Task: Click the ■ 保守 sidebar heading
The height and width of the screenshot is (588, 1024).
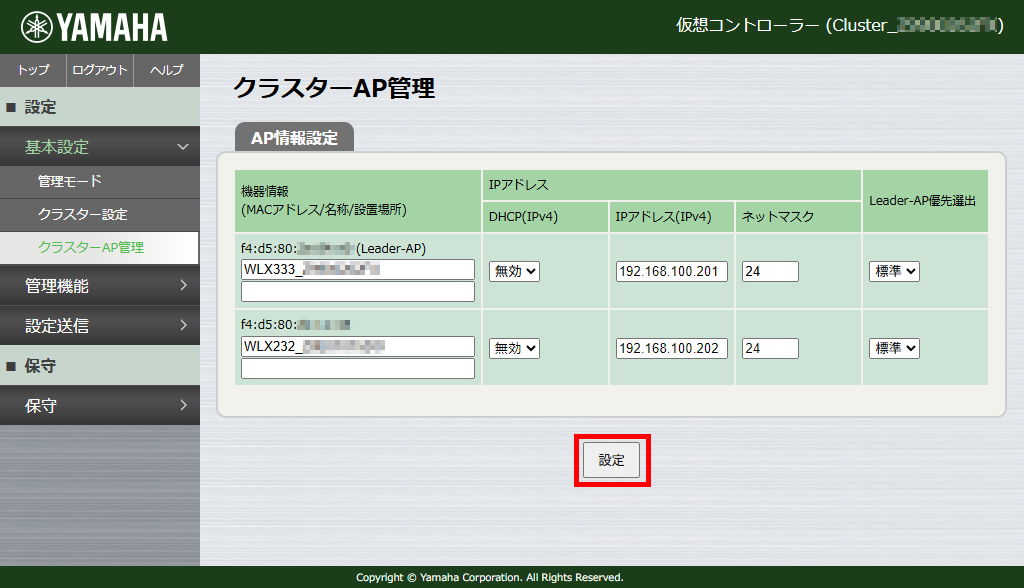Action: tap(100, 366)
